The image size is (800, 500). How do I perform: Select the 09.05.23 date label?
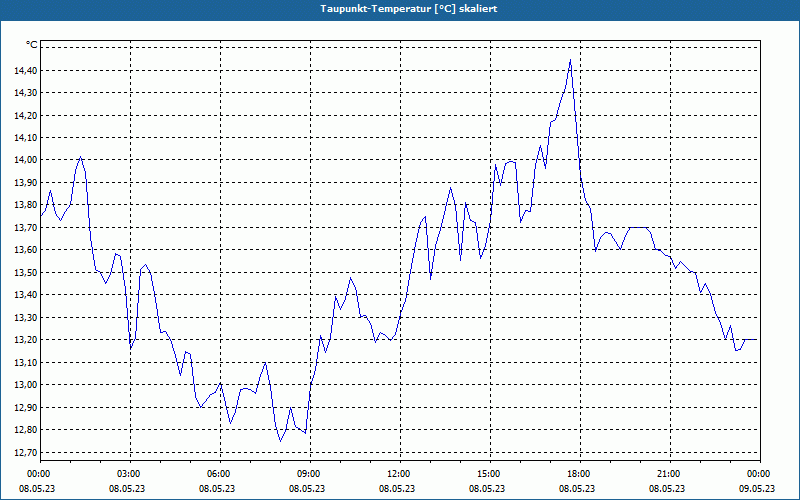[x=757, y=488]
